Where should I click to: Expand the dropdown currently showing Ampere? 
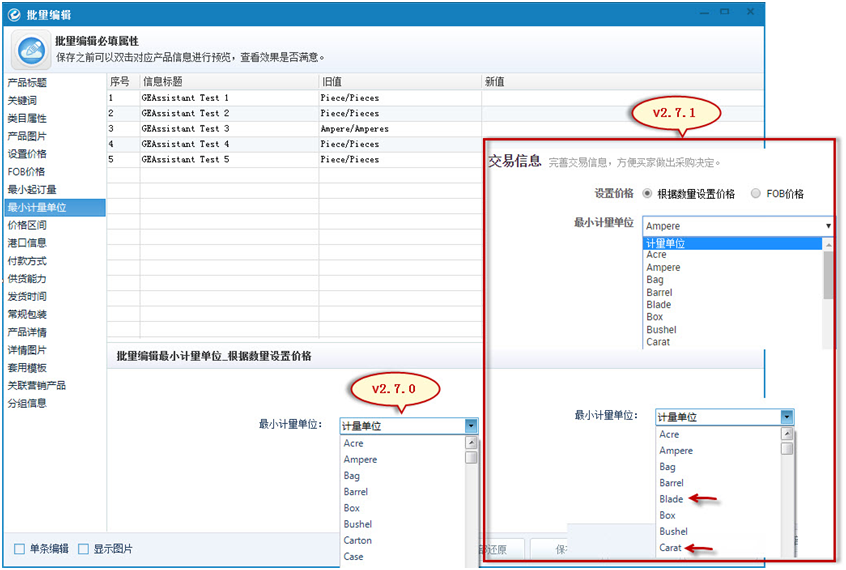[827, 226]
